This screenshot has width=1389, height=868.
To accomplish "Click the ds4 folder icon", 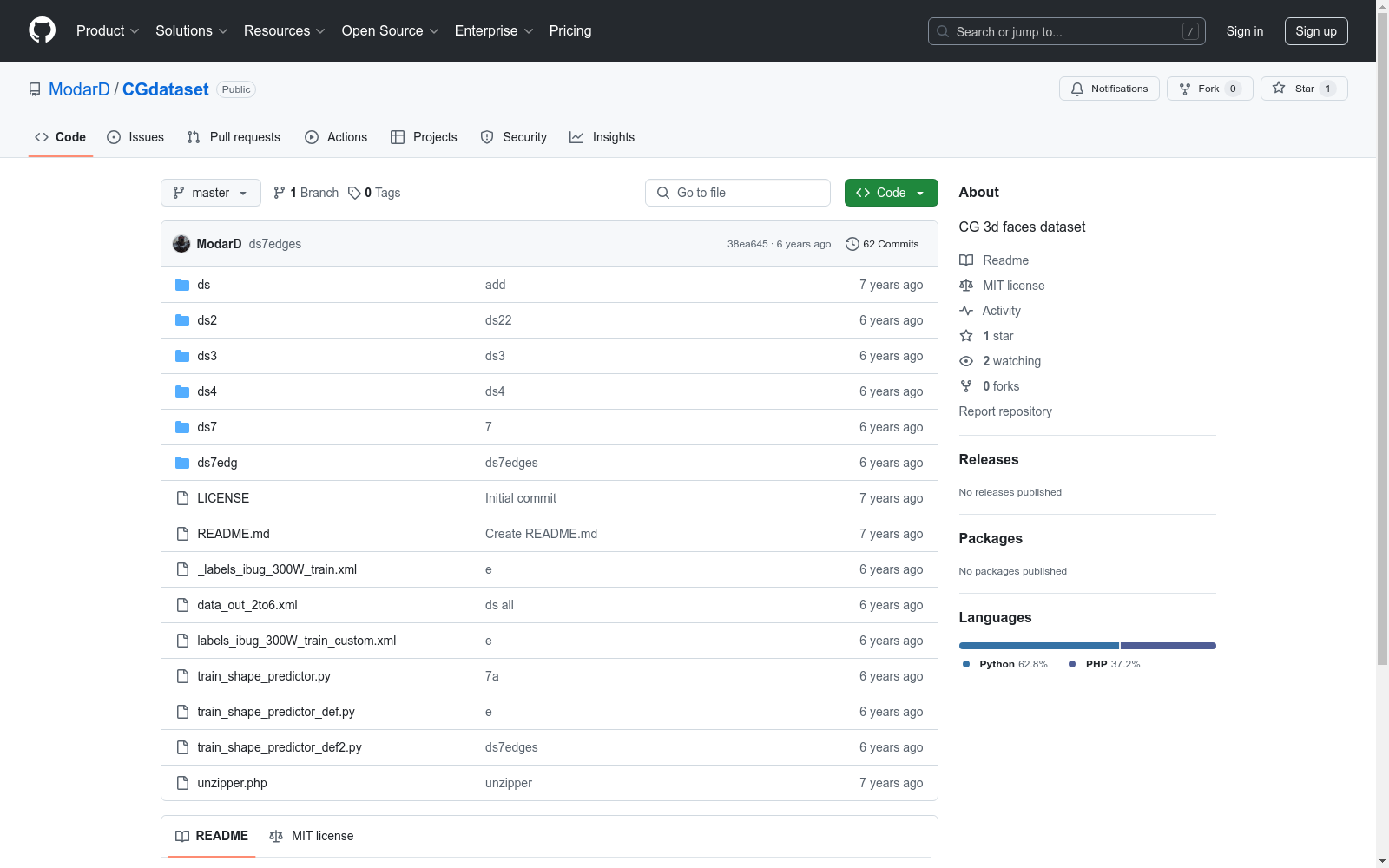I will pyautogui.click(x=182, y=391).
